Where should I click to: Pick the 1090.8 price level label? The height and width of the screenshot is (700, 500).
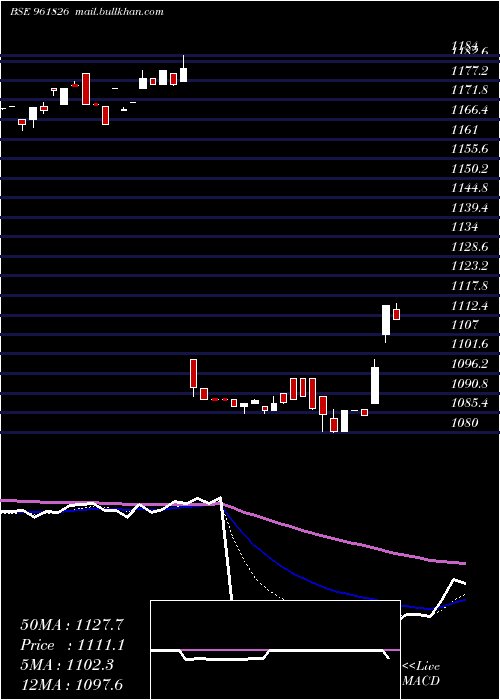[x=469, y=383]
